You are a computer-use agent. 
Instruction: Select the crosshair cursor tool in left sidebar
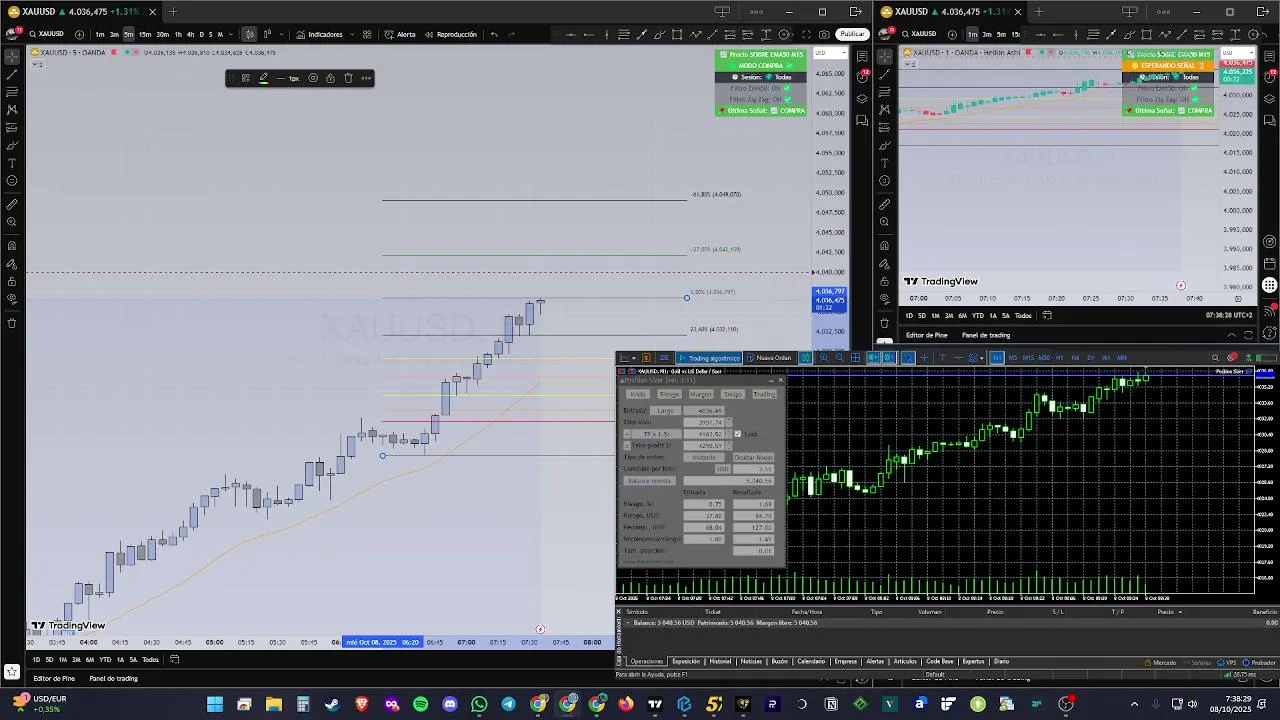[x=12, y=57]
